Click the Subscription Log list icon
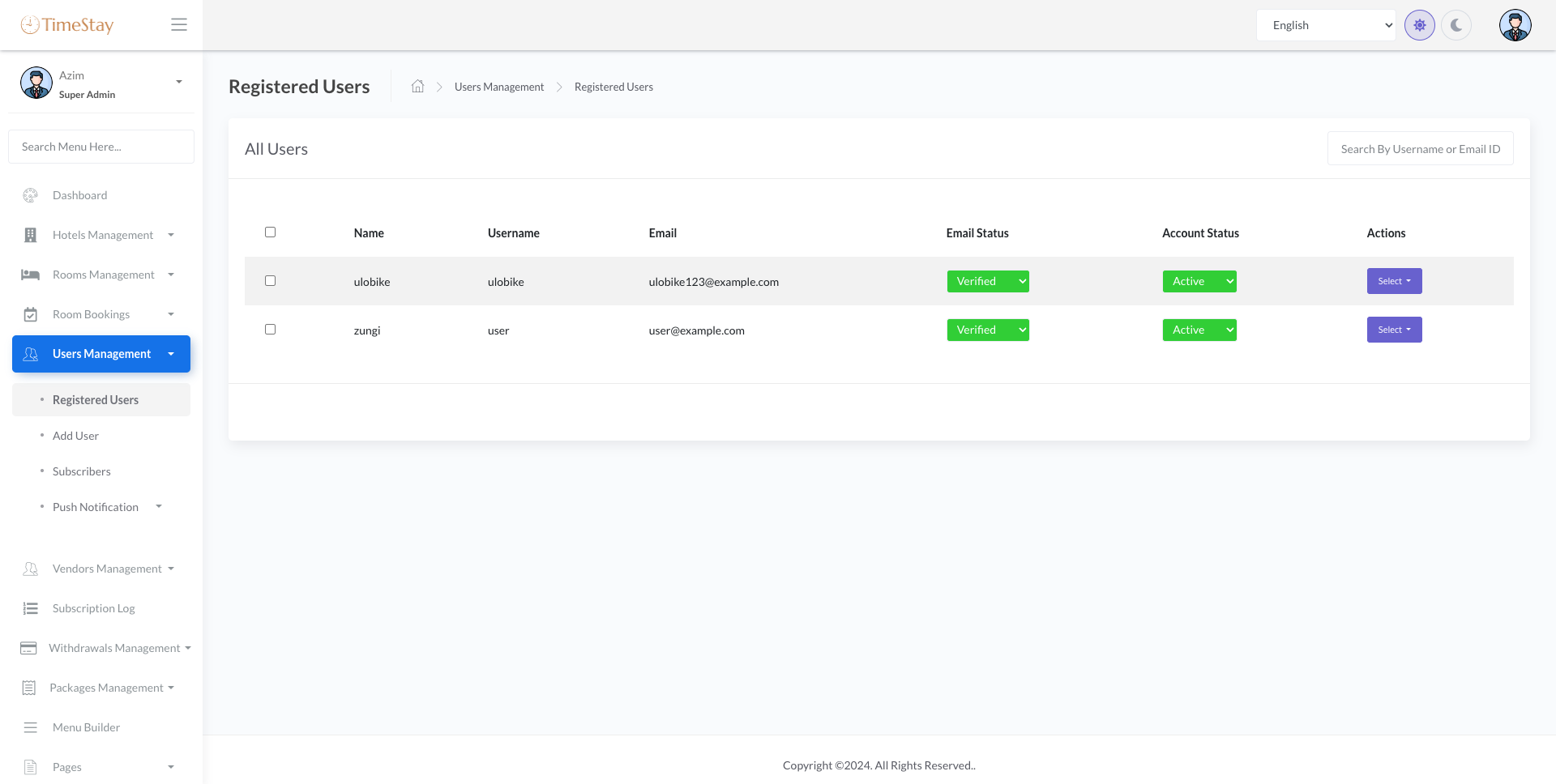Screen dimensions: 1556x784 pyautogui.click(x=30, y=608)
